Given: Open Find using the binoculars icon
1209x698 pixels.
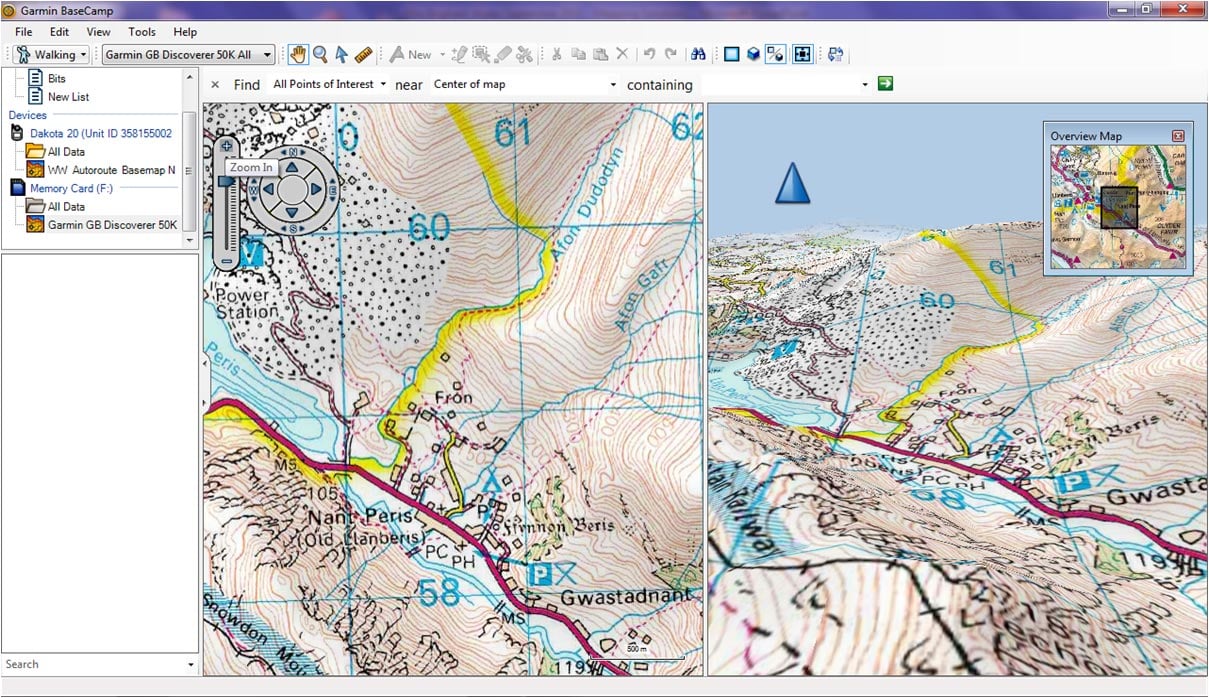Looking at the screenshot, I should pyautogui.click(x=699, y=54).
